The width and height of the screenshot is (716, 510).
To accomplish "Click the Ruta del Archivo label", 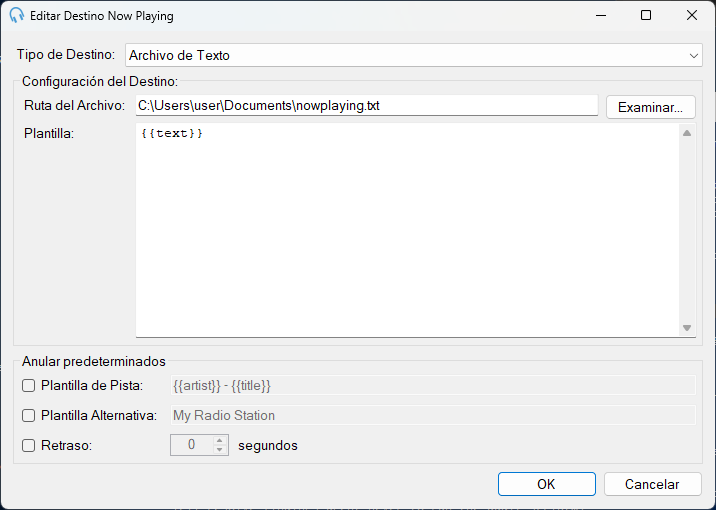I will [74, 106].
